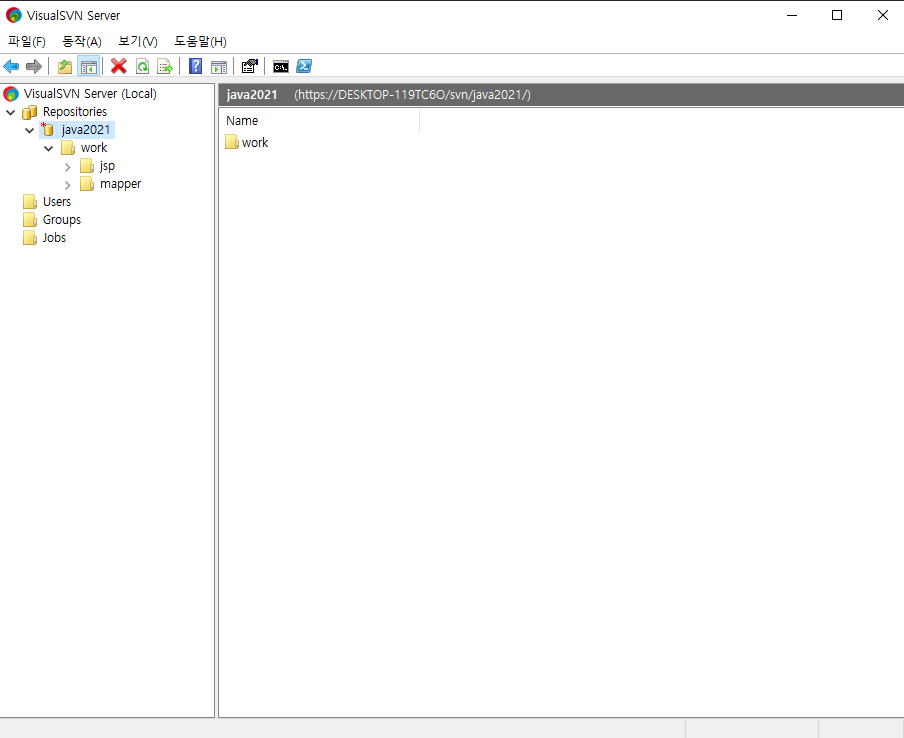This screenshot has width=904, height=738.
Task: Expand the jsp folder chevron
Action: tap(67, 167)
